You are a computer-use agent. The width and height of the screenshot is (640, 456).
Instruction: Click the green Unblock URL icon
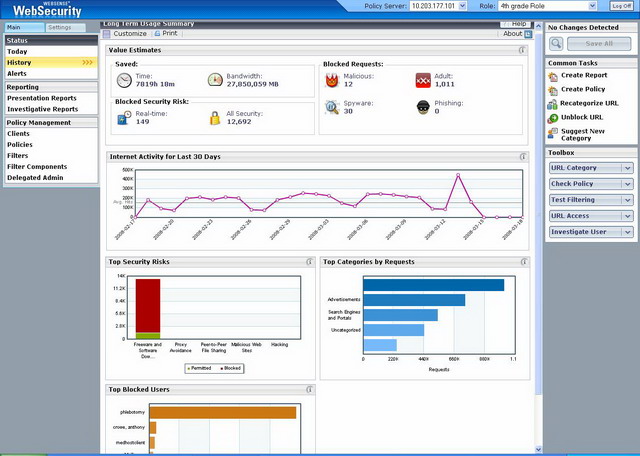pyautogui.click(x=553, y=117)
